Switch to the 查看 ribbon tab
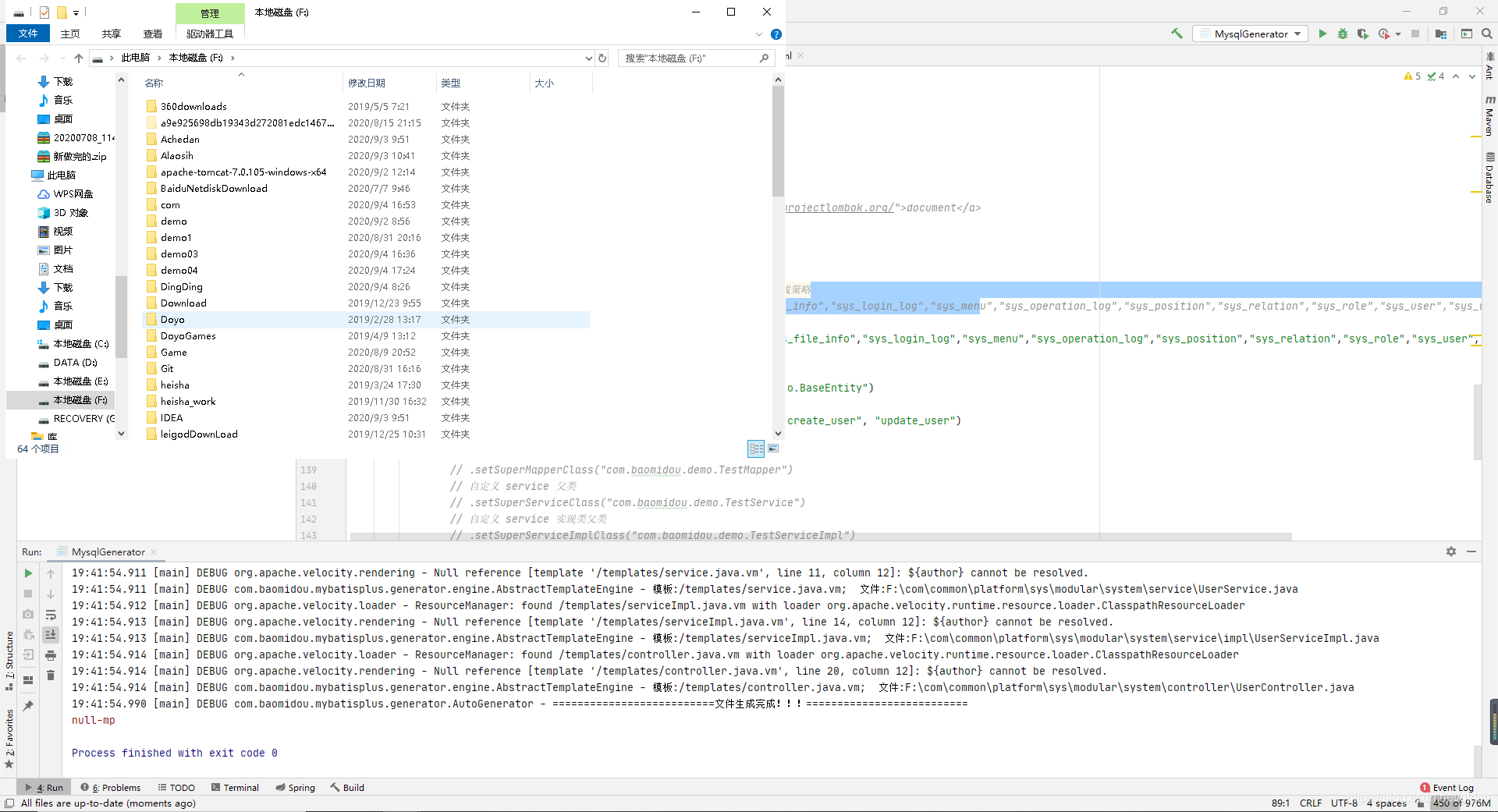The image size is (1498, 812). 153,34
